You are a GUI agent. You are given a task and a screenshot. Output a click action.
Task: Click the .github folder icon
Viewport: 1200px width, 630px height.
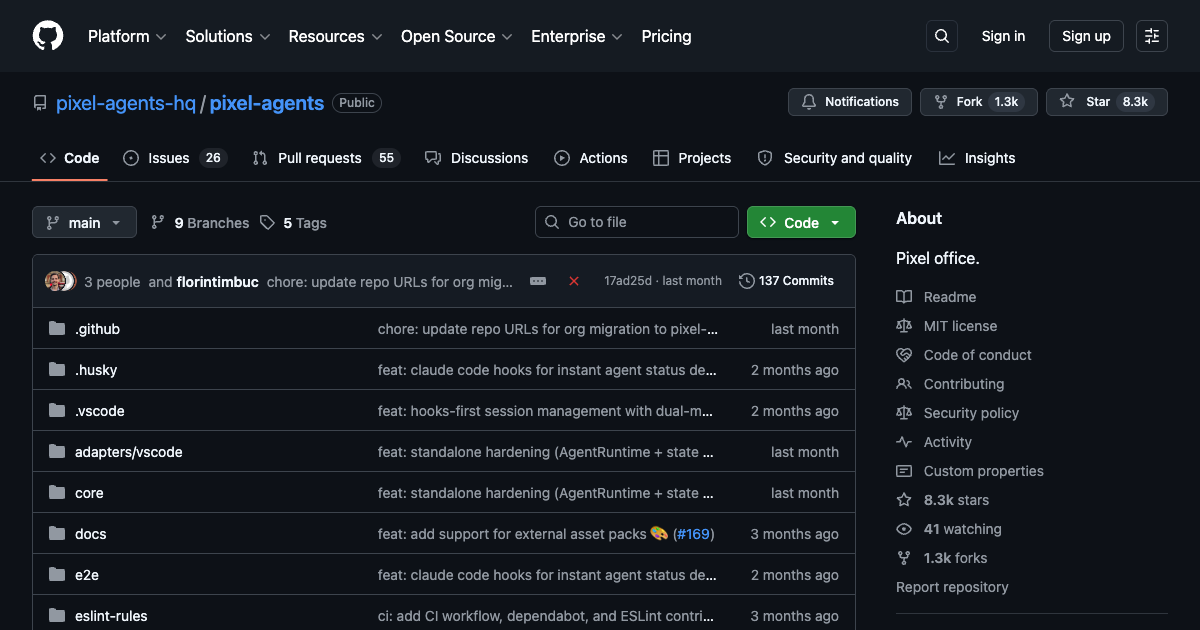coord(57,329)
